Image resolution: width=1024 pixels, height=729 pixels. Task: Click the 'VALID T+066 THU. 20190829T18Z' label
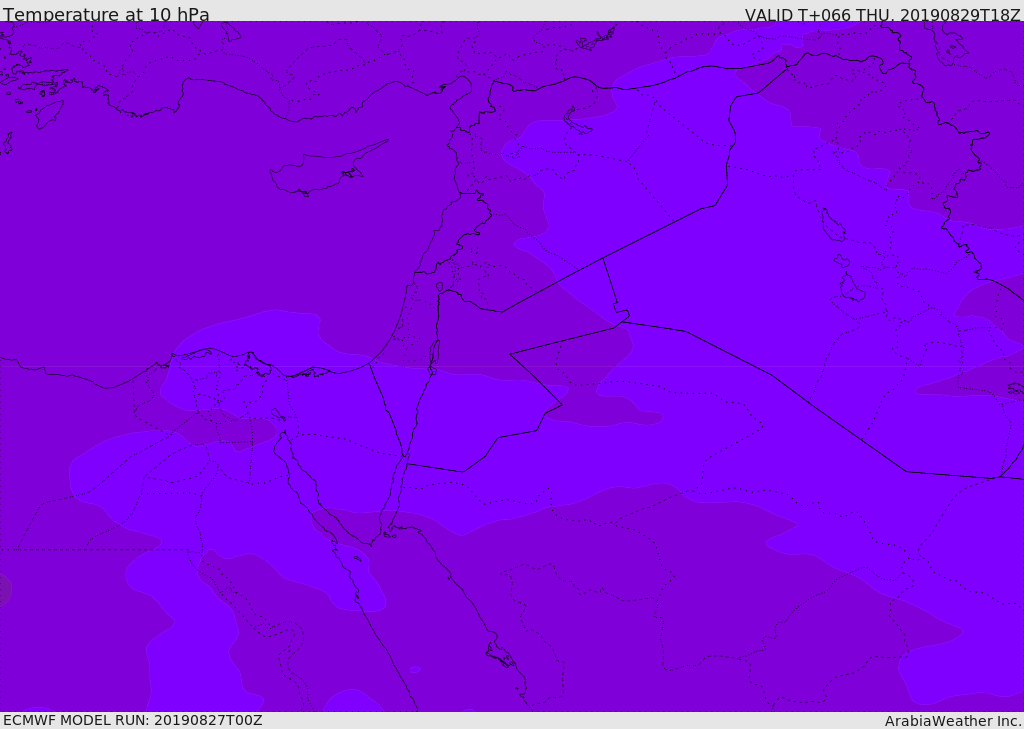(x=882, y=14)
